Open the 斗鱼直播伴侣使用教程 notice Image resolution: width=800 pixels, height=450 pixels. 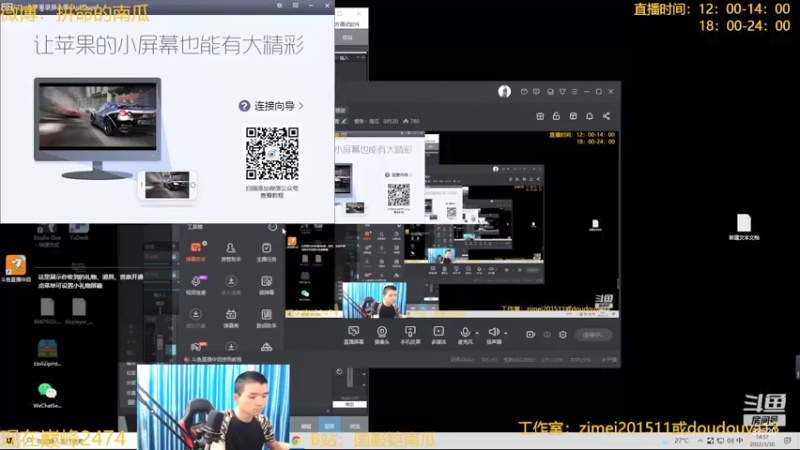pyautogui.click(x=213, y=360)
